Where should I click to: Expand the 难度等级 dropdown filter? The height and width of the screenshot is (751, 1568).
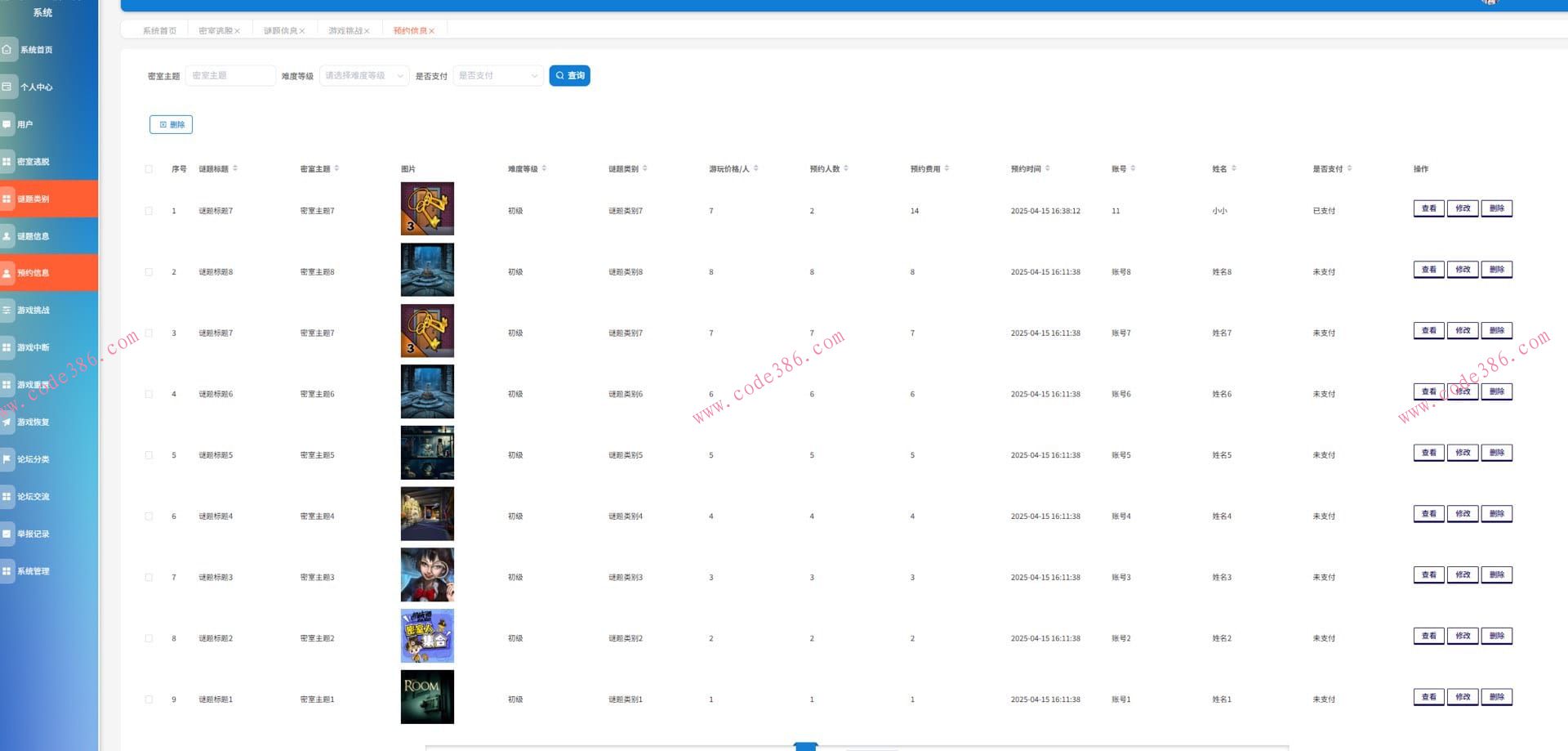(x=364, y=76)
